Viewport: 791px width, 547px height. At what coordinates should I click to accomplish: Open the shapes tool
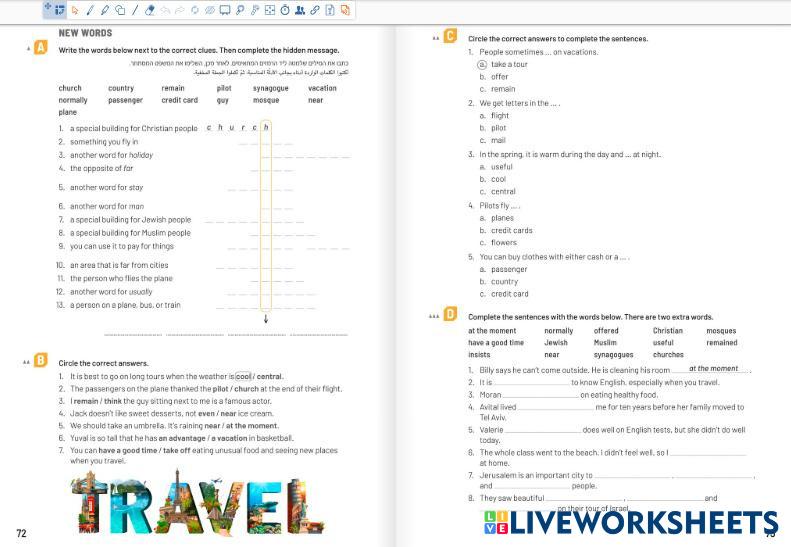(120, 10)
